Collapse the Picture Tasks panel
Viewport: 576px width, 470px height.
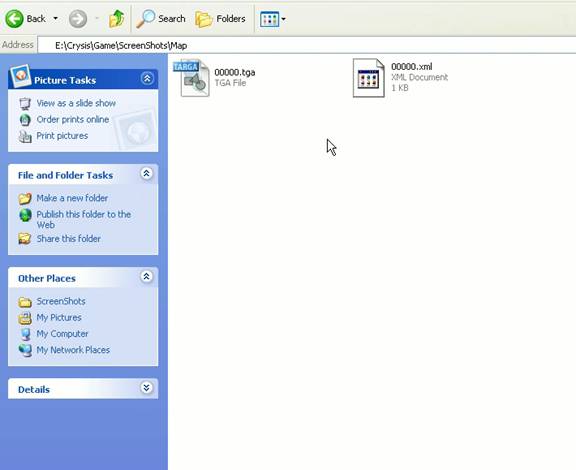click(147, 78)
